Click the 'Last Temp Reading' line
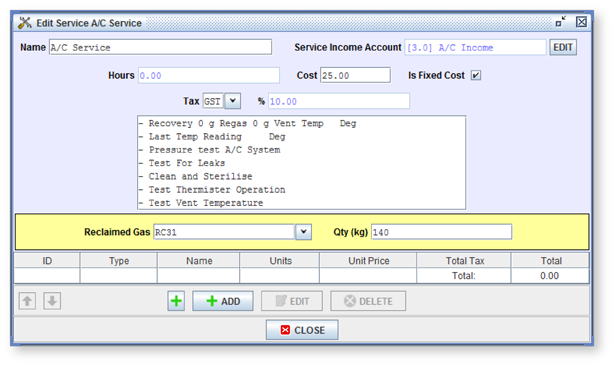 (x=213, y=137)
